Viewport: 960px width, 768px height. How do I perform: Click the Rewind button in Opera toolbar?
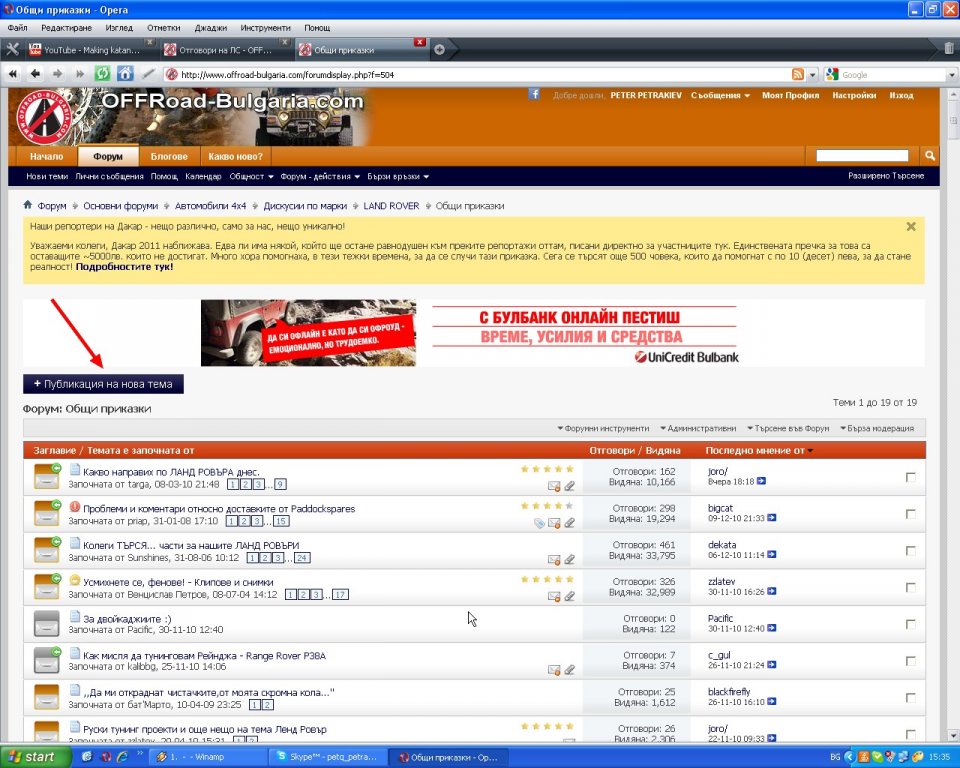click(12, 74)
